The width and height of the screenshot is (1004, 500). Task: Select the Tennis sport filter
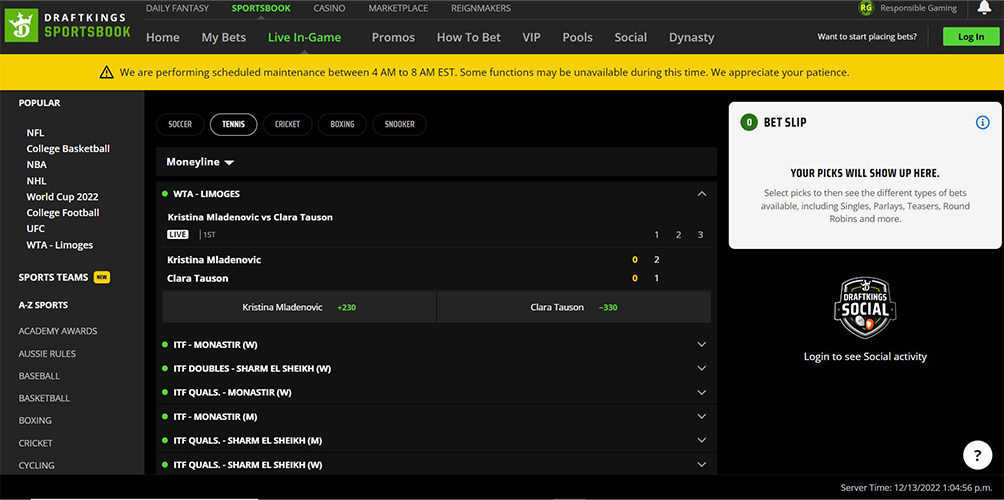pos(234,124)
